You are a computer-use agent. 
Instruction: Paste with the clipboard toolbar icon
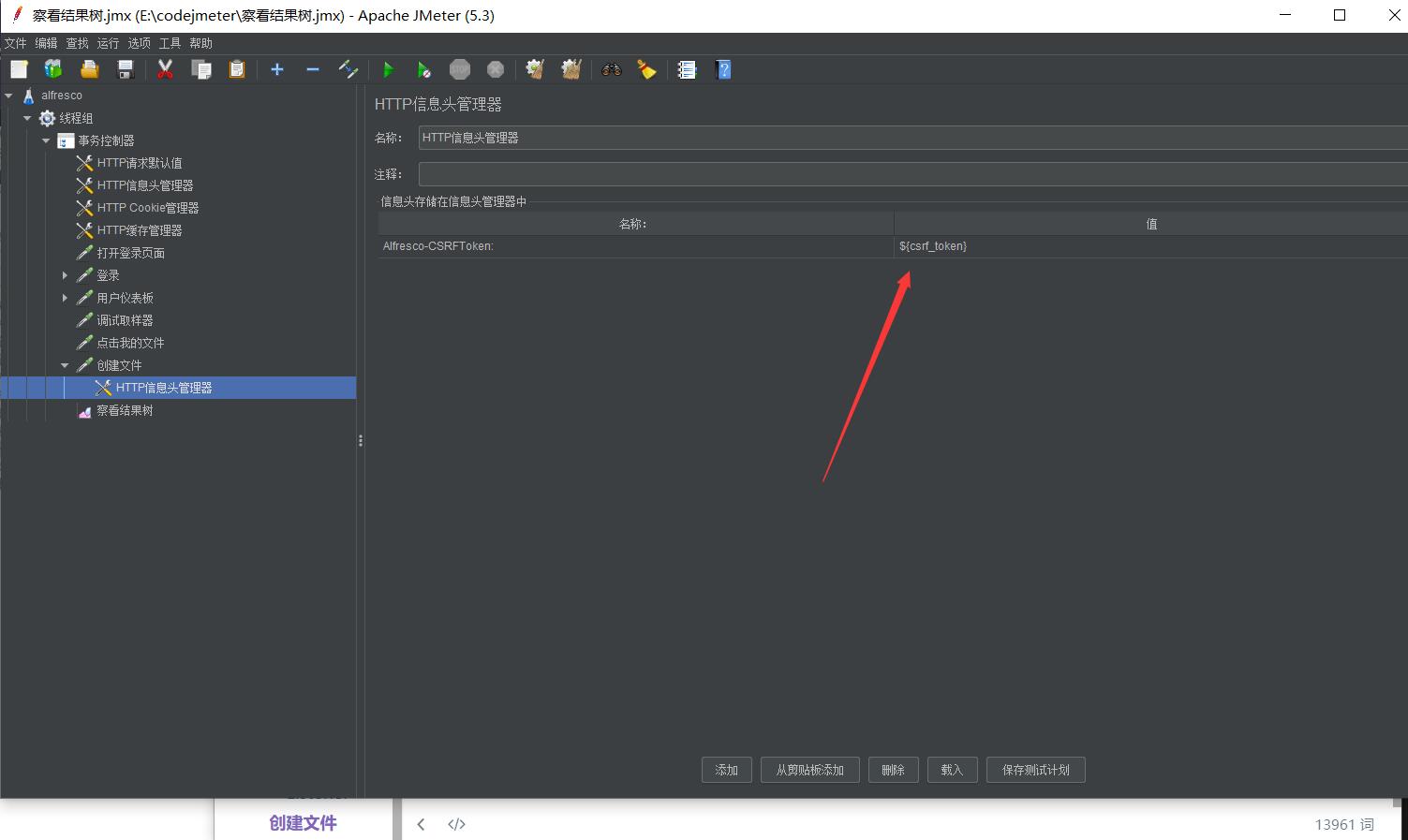point(237,69)
